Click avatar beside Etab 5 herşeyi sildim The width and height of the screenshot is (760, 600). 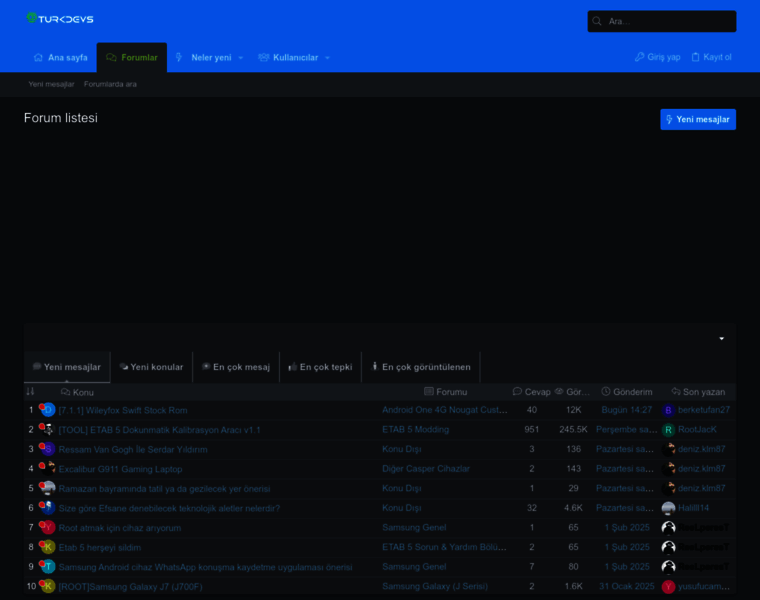[x=48, y=547]
